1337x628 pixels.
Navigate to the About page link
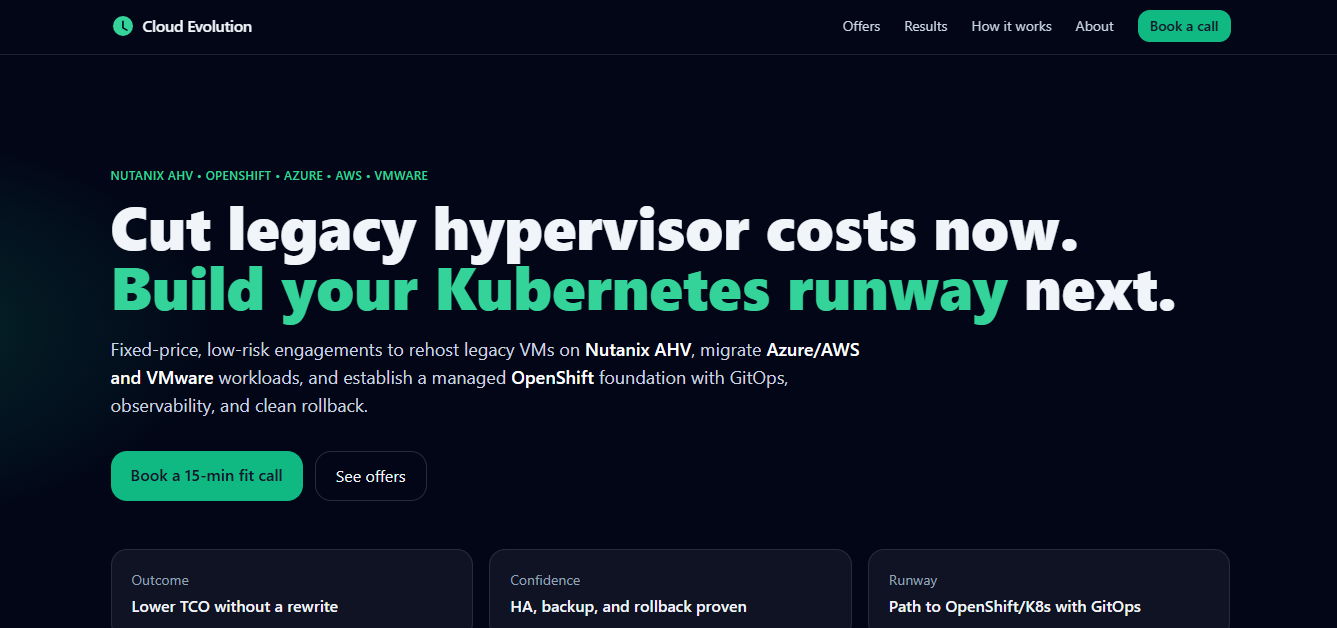[1094, 27]
